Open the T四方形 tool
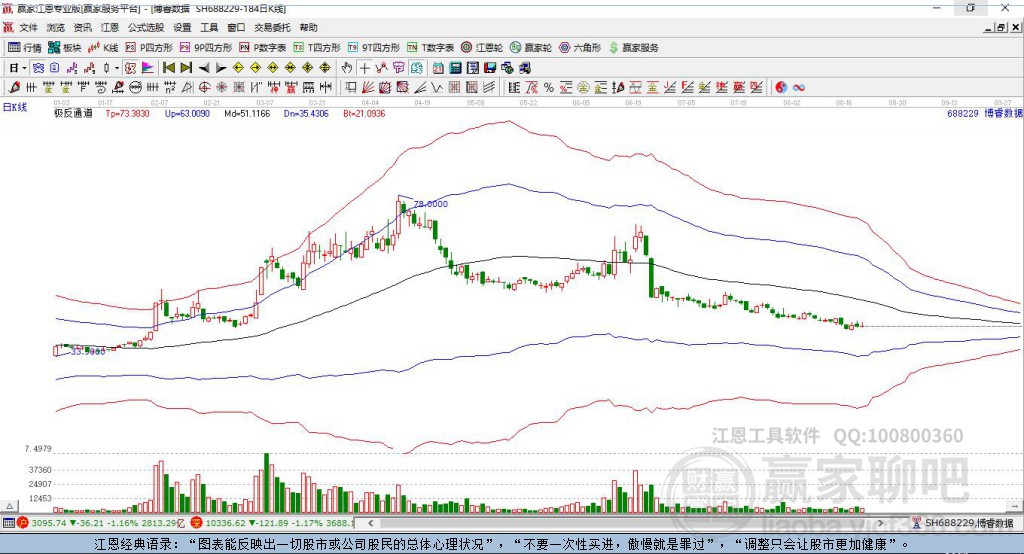The height and width of the screenshot is (554, 1024). pyautogui.click(x=317, y=48)
